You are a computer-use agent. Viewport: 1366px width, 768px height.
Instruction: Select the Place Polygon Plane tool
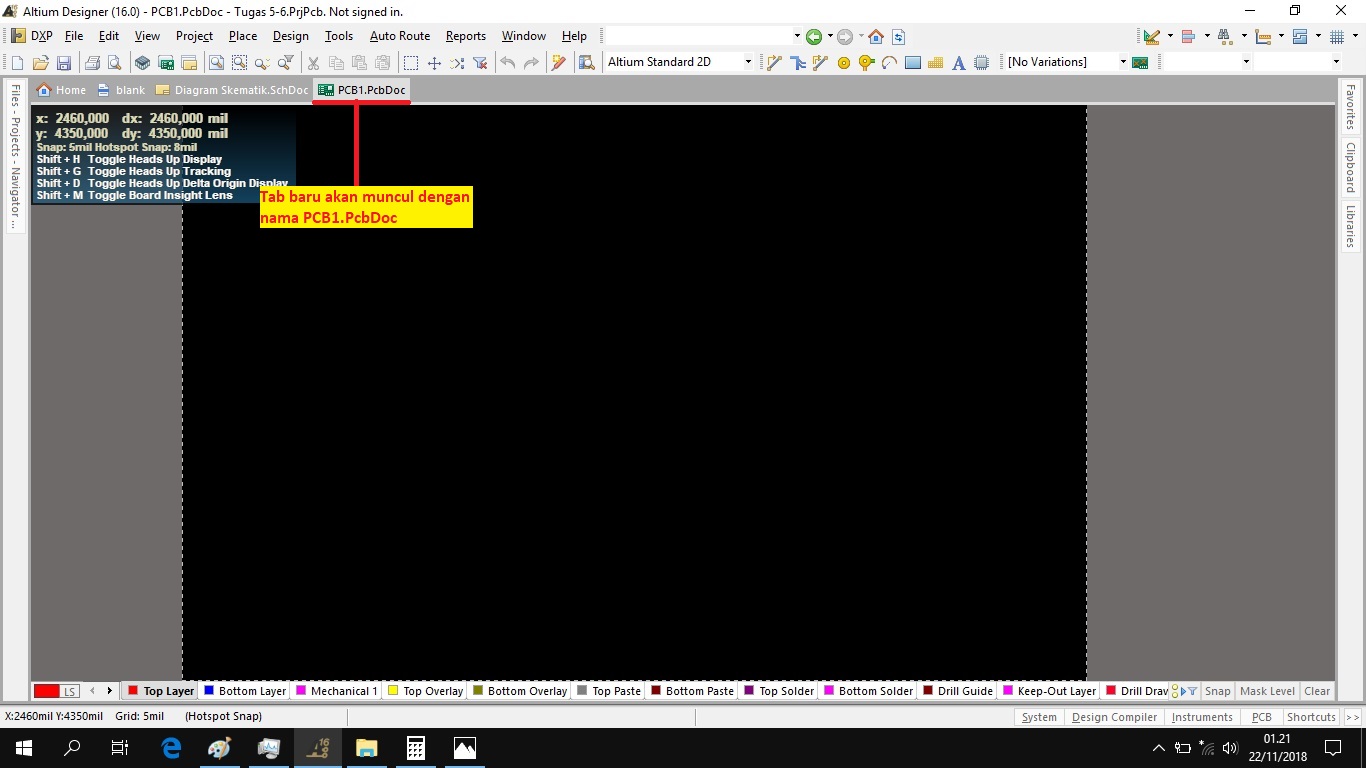(936, 62)
